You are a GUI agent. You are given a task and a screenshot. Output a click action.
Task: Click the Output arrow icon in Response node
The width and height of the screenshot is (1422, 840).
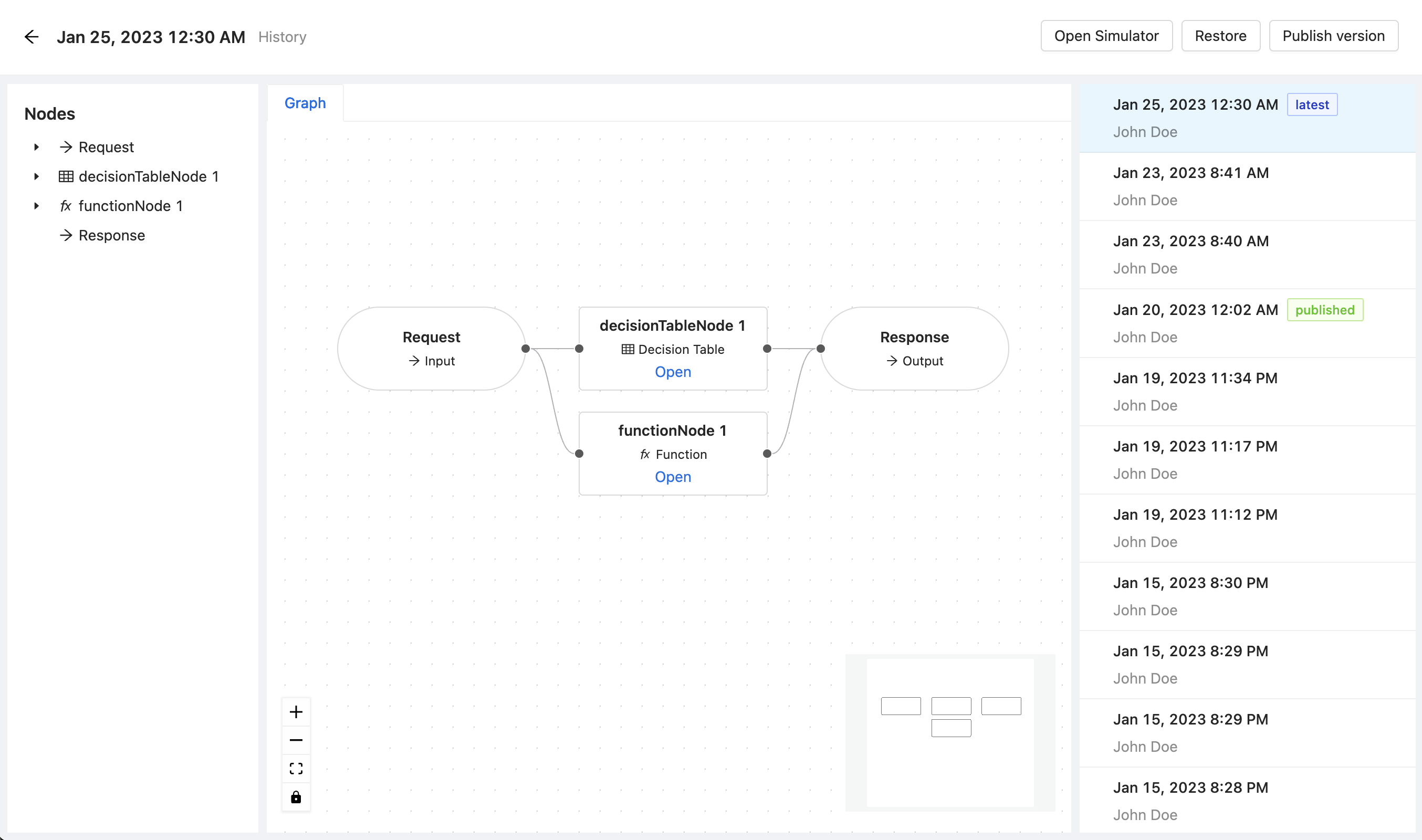pos(892,361)
